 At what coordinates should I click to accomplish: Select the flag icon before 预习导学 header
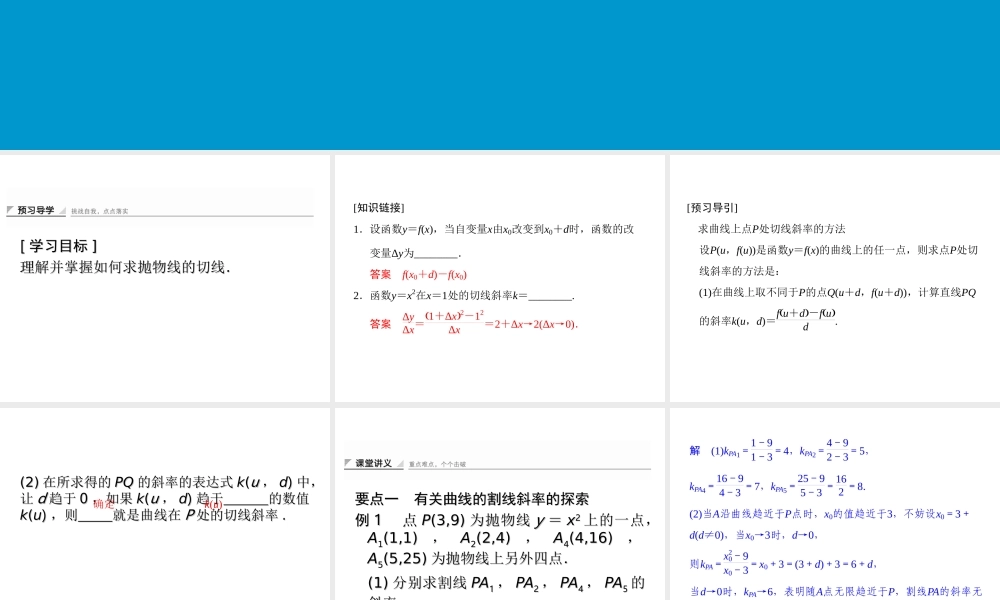pyautogui.click(x=11, y=209)
